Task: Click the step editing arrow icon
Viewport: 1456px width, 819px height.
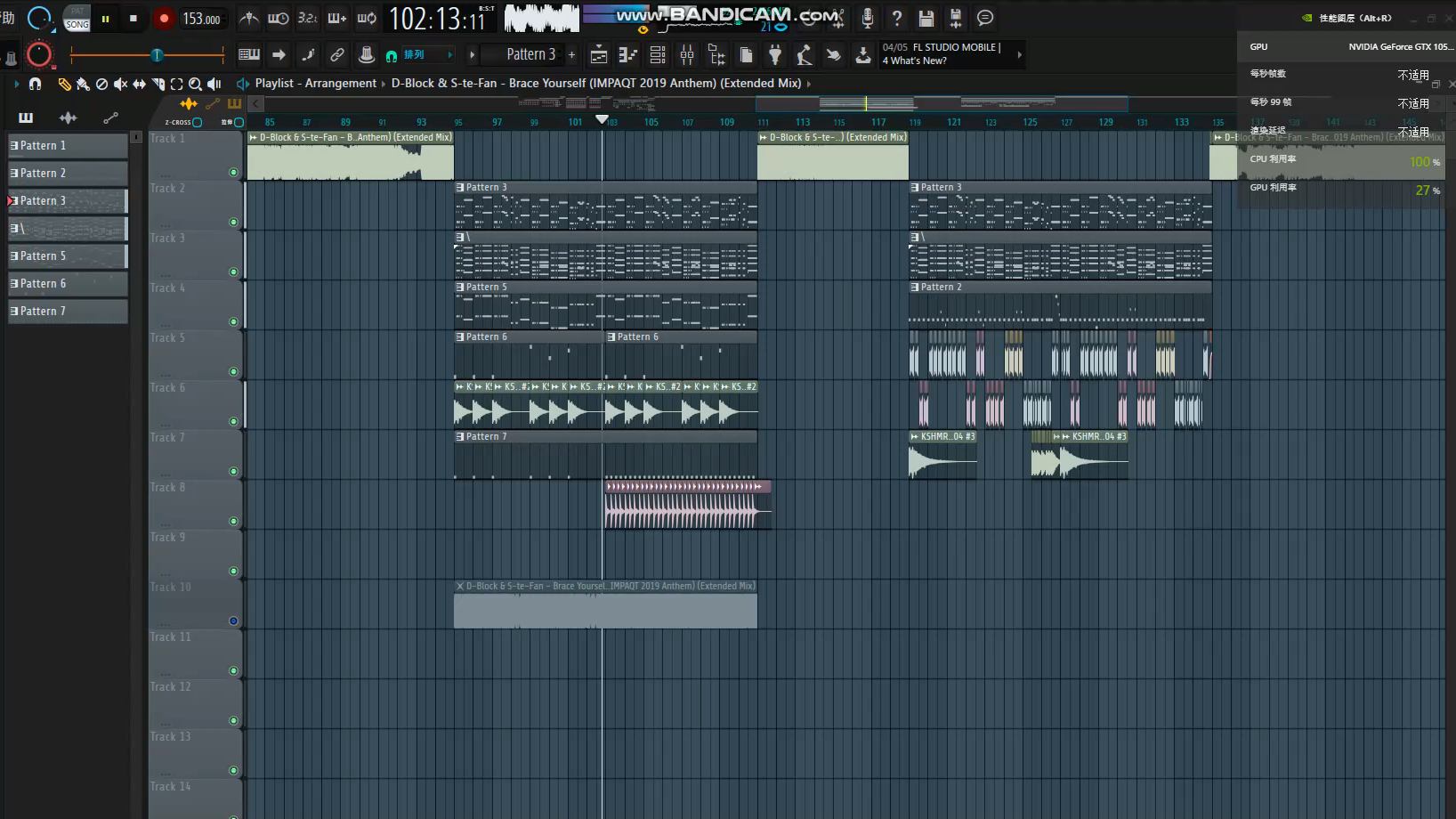Action: click(279, 55)
